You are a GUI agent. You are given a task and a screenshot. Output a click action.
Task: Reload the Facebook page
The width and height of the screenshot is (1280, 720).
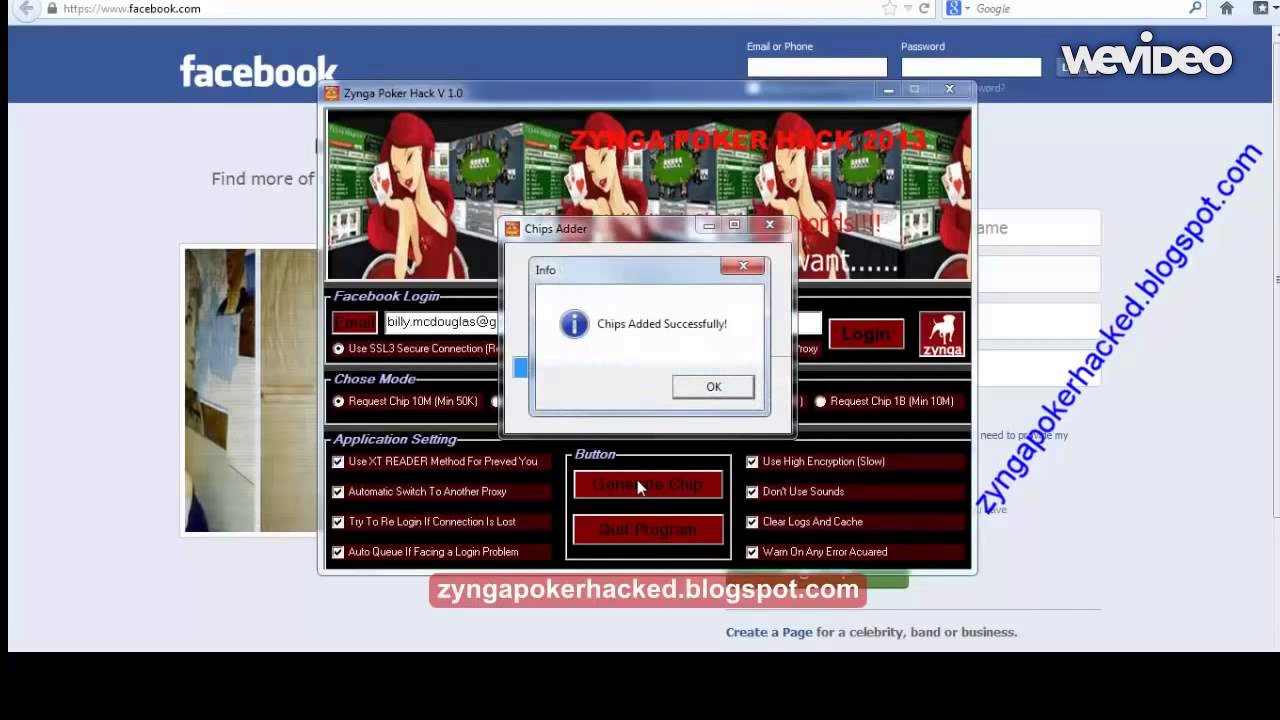[x=924, y=8]
